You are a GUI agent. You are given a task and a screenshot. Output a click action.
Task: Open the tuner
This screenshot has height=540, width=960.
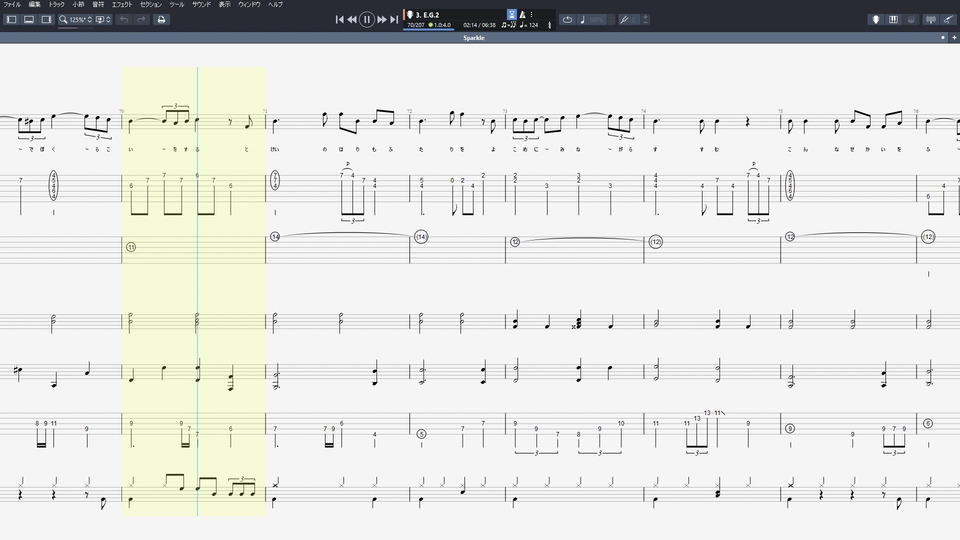coord(931,20)
